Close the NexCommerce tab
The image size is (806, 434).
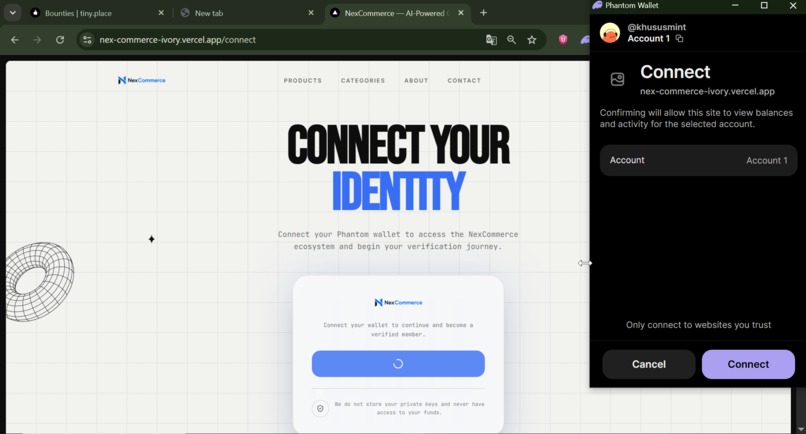point(461,13)
